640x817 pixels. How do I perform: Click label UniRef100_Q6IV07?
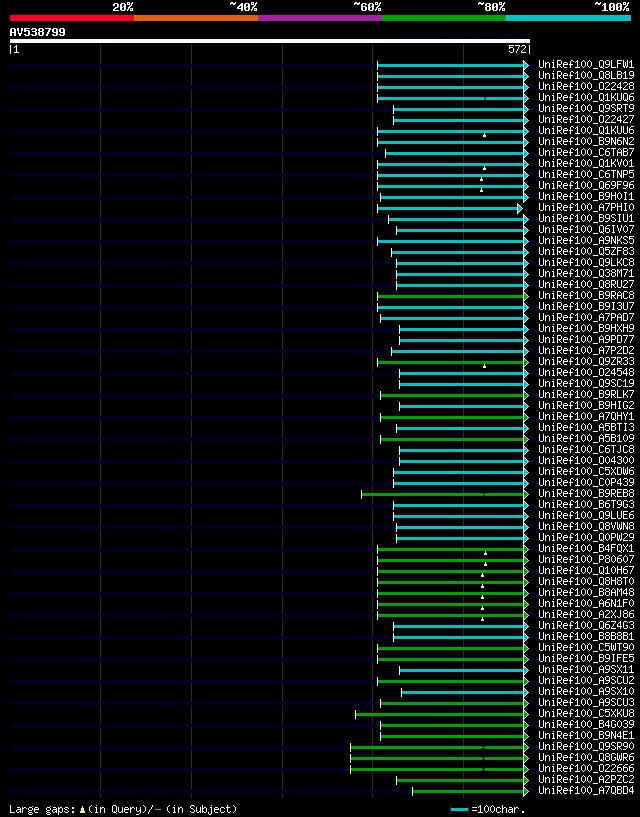[586, 229]
